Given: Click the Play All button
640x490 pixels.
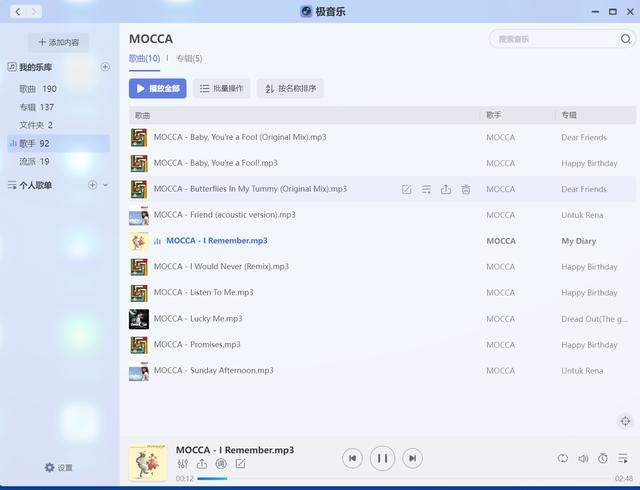Looking at the screenshot, I should (x=158, y=88).
